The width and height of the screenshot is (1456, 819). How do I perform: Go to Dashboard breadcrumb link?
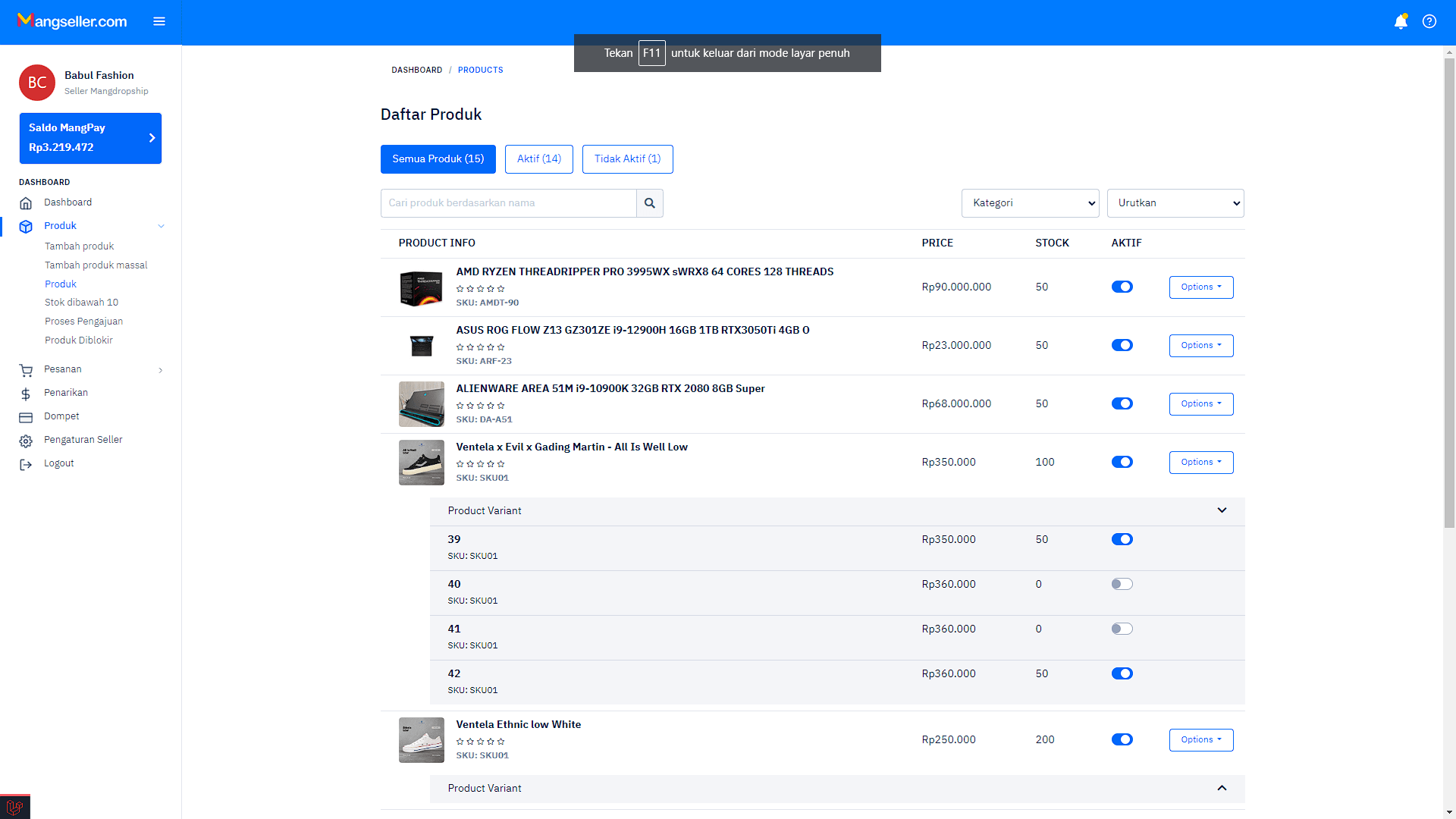click(417, 70)
